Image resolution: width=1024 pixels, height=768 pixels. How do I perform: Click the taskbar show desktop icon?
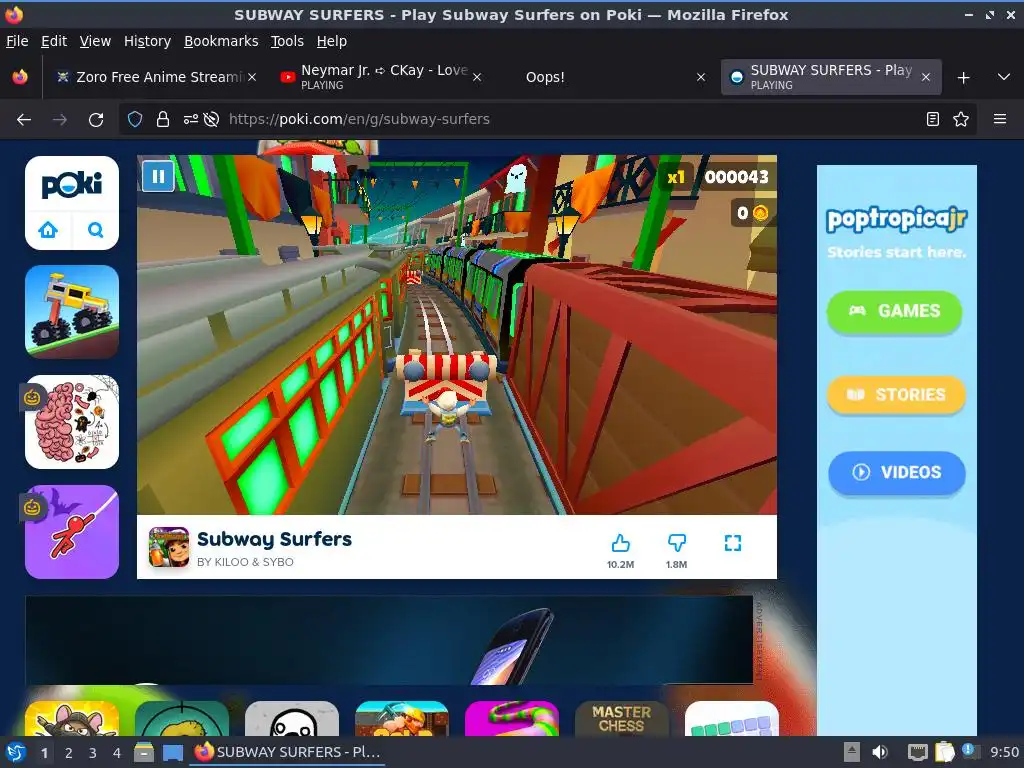click(x=172, y=753)
